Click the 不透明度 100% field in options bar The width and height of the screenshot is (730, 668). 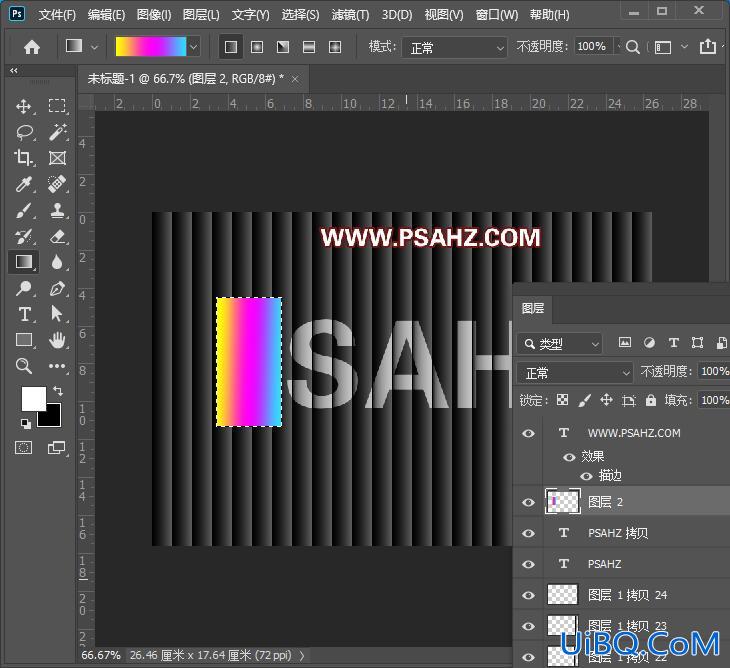593,47
